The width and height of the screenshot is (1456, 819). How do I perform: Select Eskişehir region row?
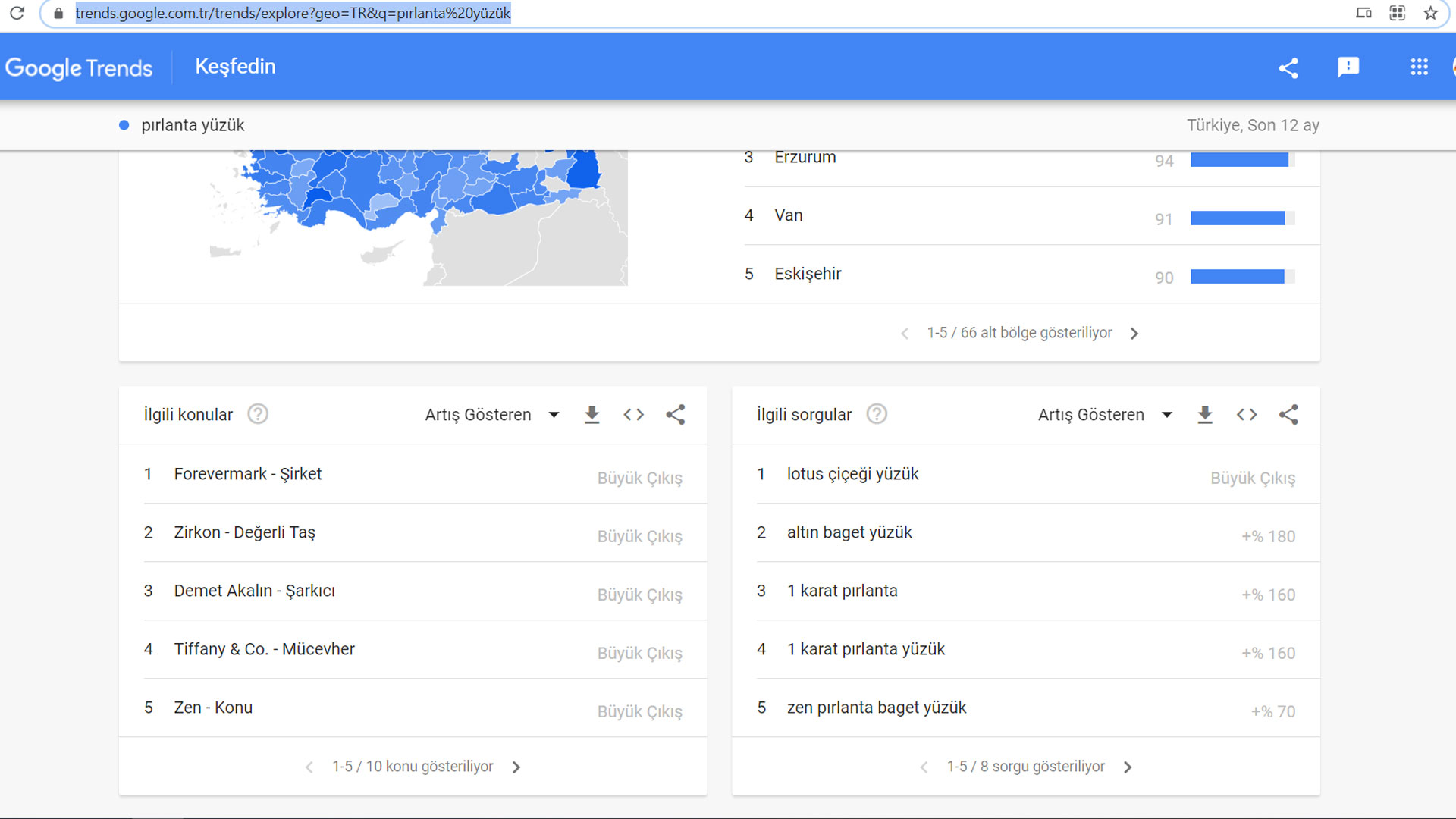tap(1032, 275)
